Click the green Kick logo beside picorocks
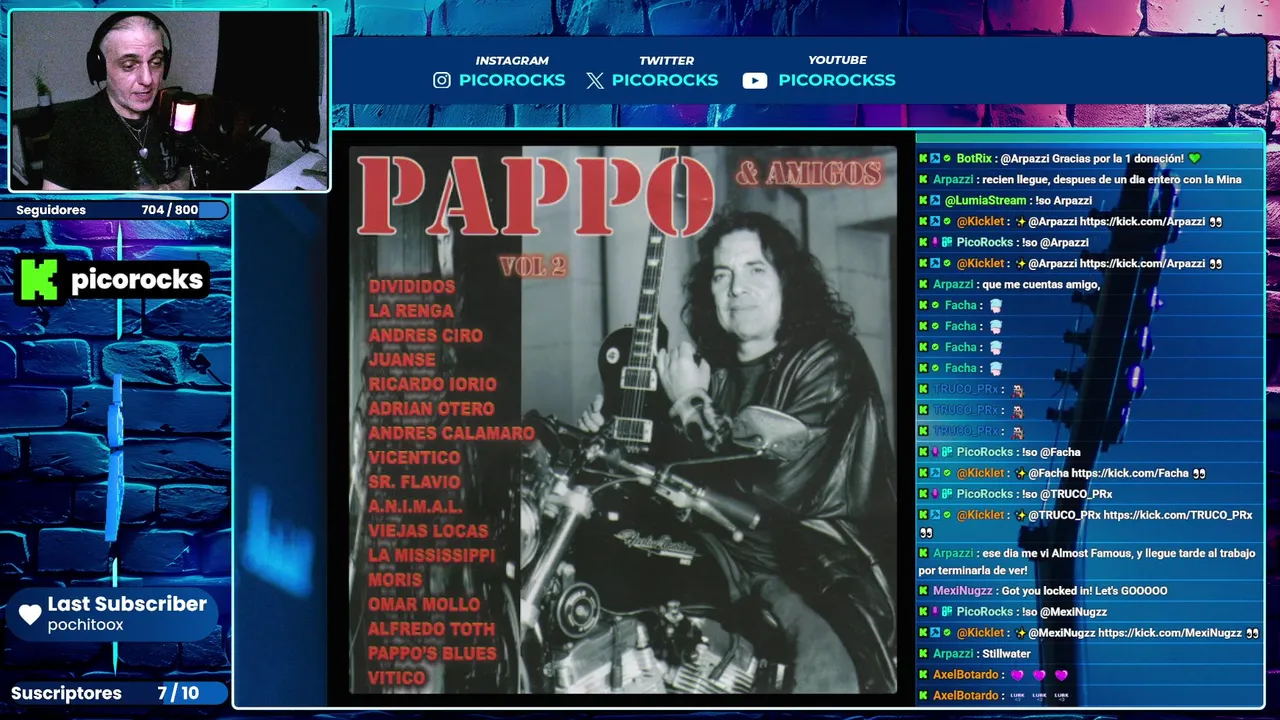Image resolution: width=1280 pixels, height=720 pixels. coord(39,279)
